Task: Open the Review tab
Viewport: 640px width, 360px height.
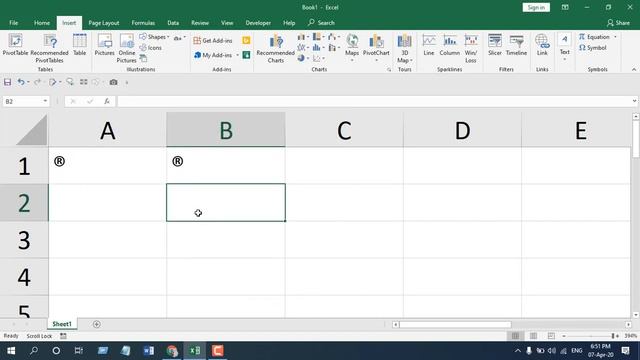Action: tap(200, 23)
